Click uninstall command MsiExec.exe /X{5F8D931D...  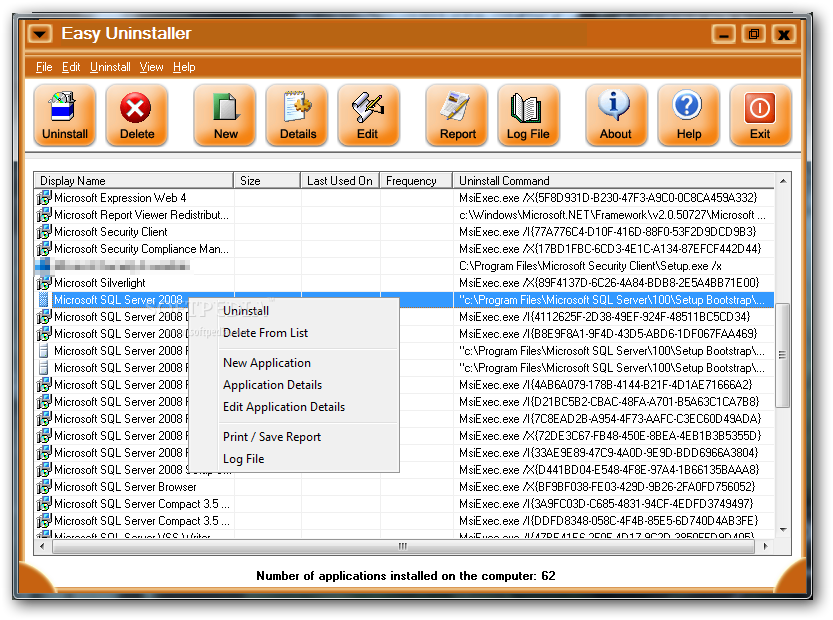coord(608,198)
